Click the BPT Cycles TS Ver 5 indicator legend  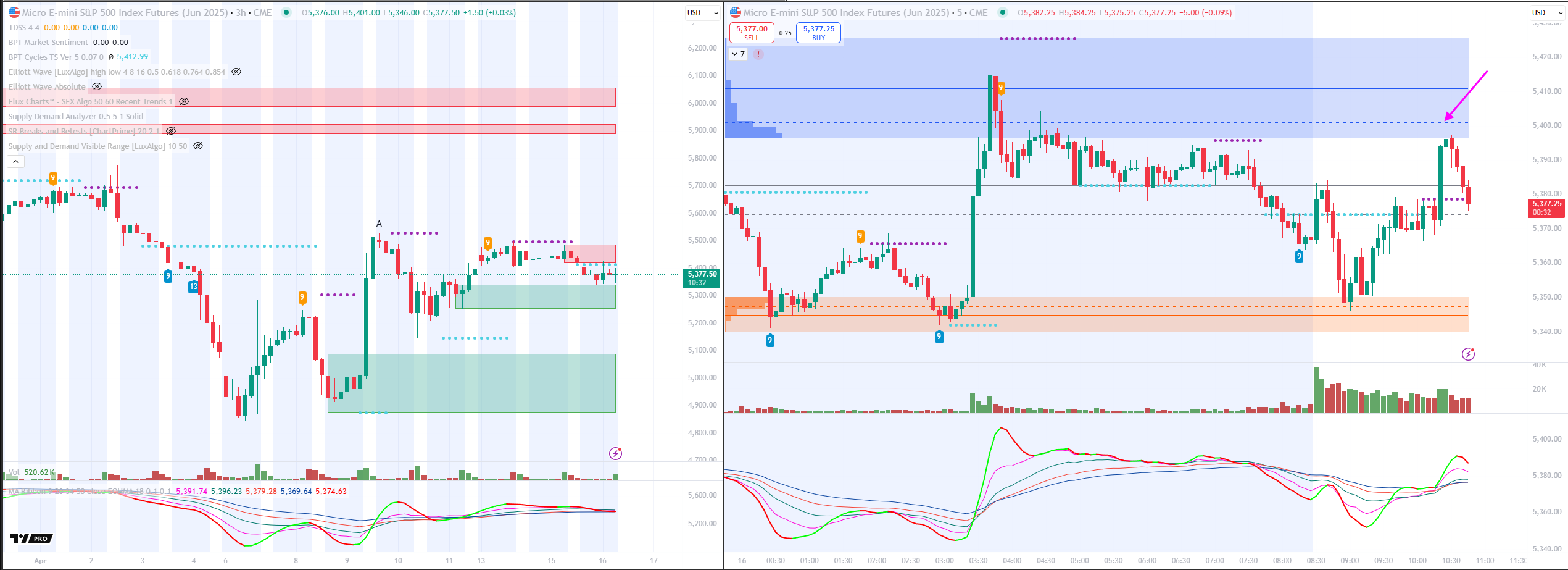(x=56, y=57)
